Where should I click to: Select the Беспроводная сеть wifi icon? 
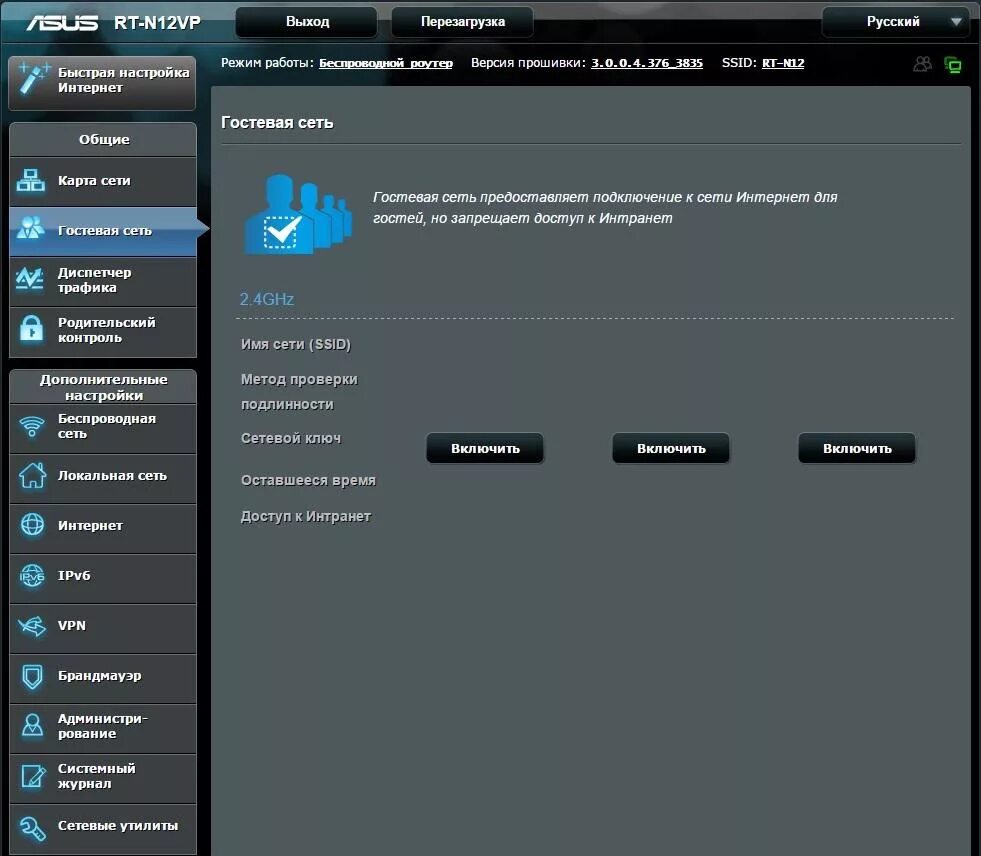point(34,428)
